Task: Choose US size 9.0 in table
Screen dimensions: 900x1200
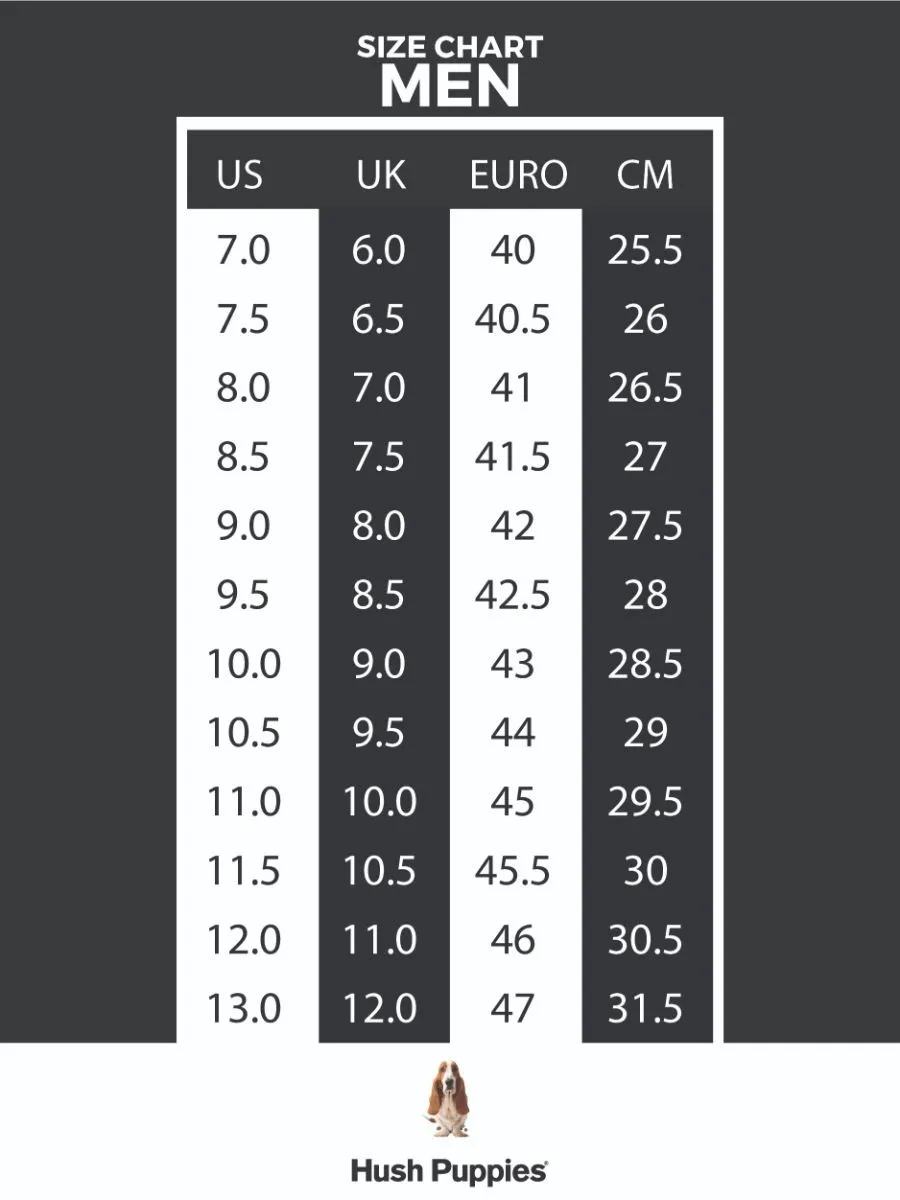Action: [x=243, y=525]
